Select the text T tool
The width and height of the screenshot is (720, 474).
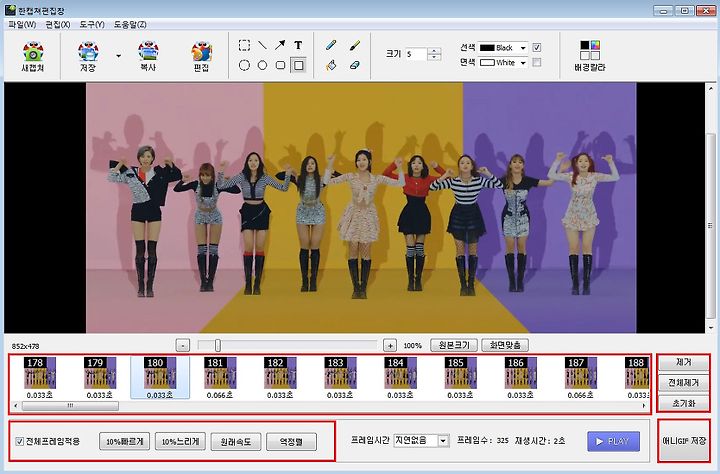coord(298,45)
